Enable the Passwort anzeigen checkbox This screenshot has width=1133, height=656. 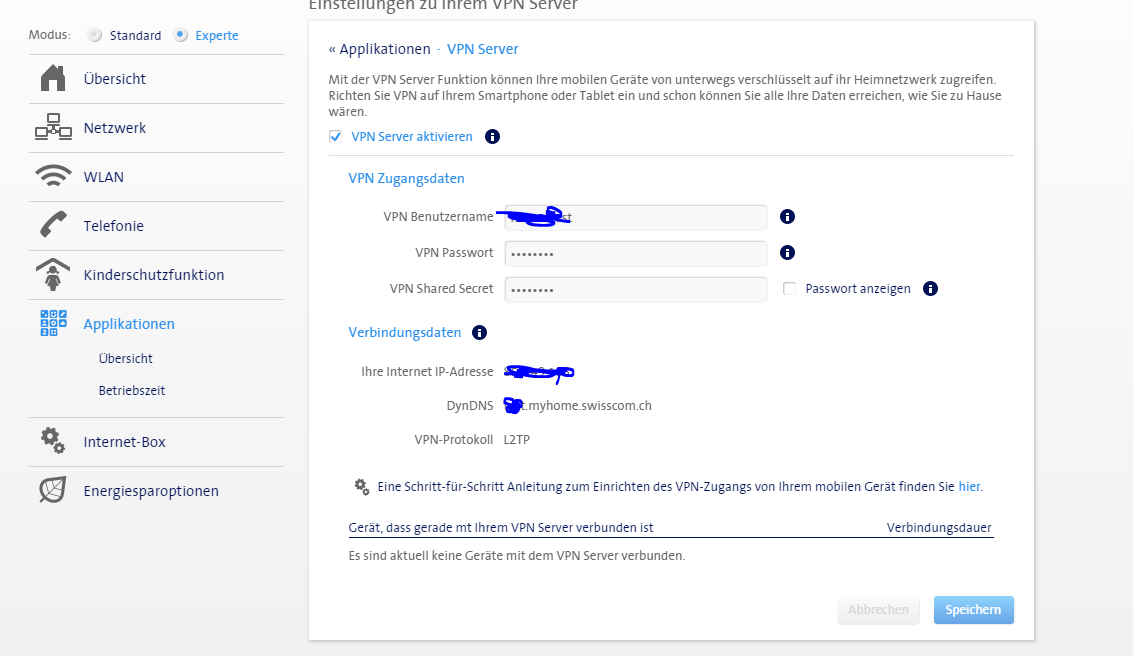pos(790,289)
